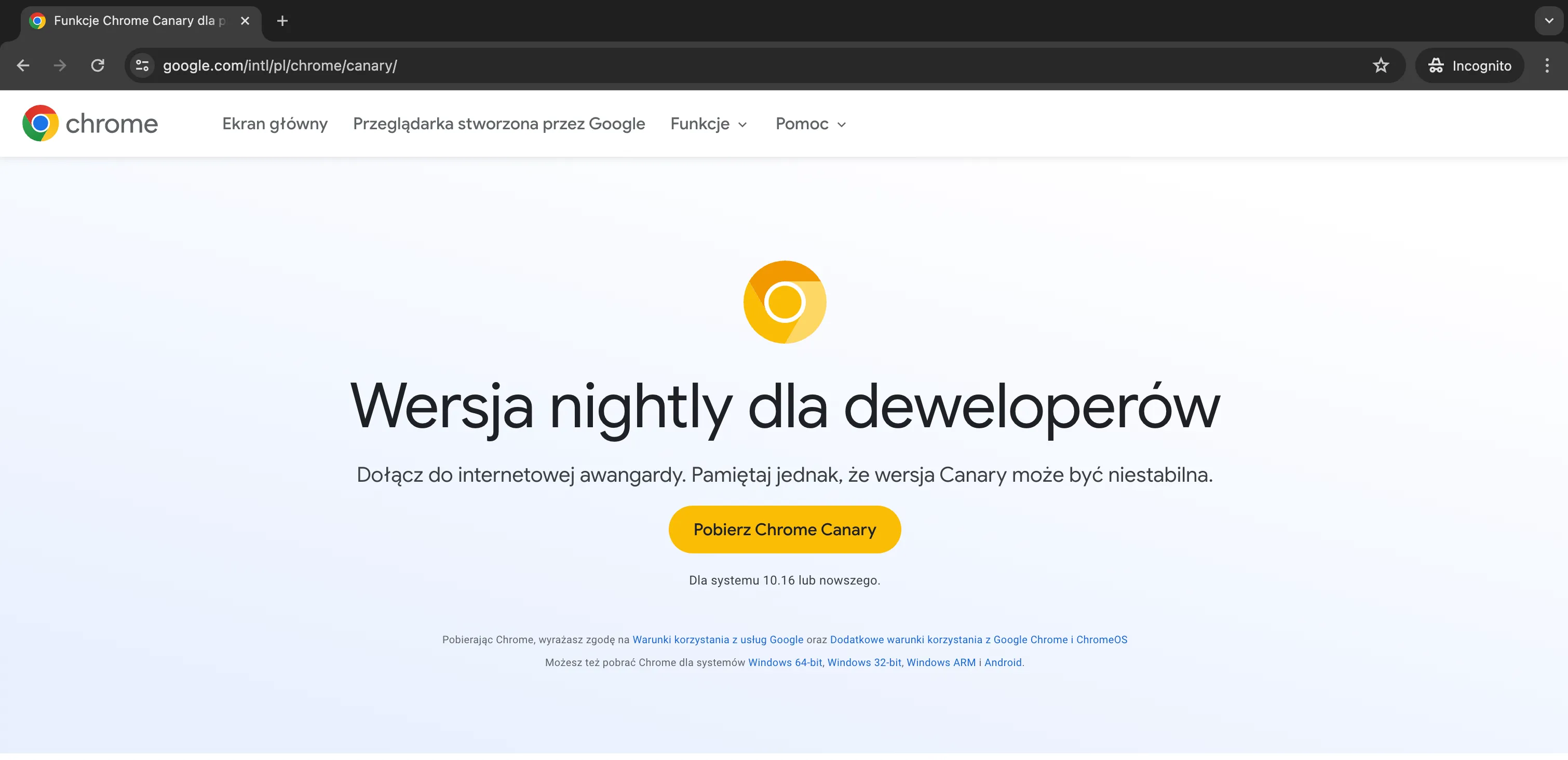1568x760 pixels.
Task: Open site information icon in address bar
Action: [x=142, y=66]
